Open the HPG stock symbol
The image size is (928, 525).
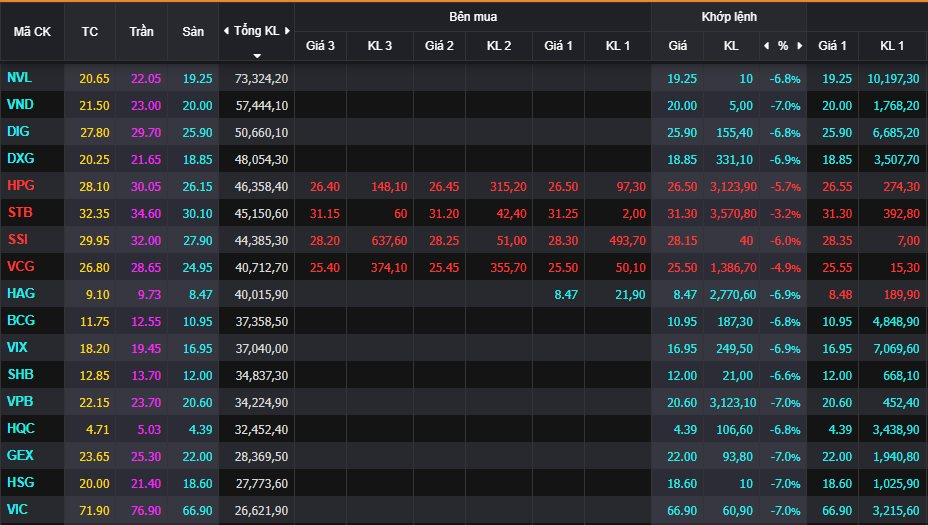(x=20, y=186)
